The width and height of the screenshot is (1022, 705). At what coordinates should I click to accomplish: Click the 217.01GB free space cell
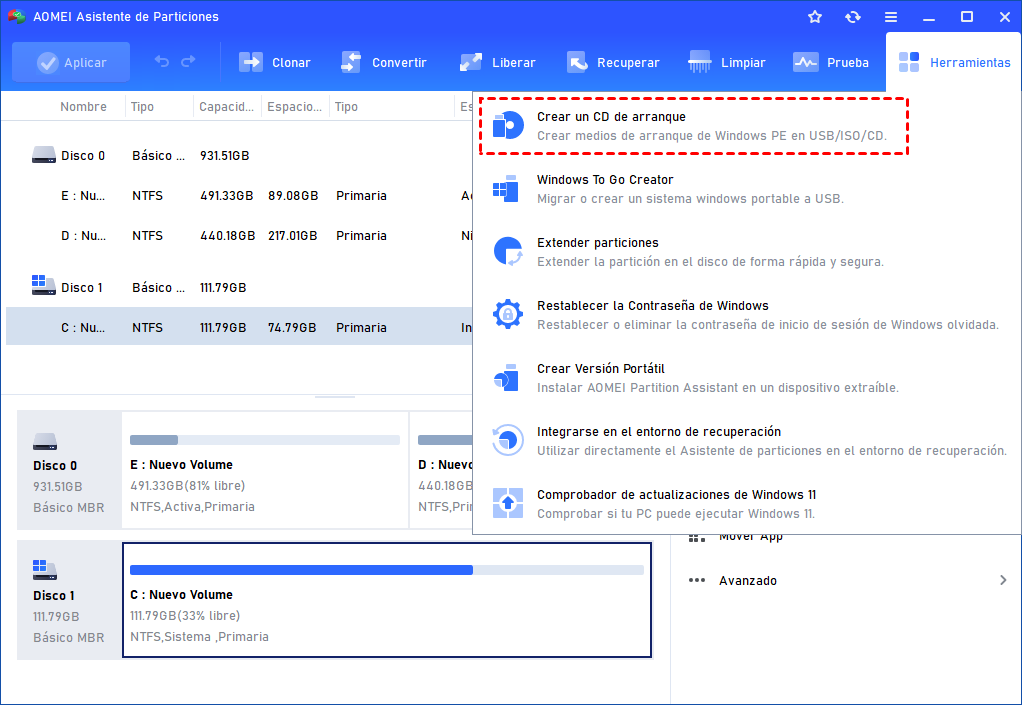[x=293, y=236]
